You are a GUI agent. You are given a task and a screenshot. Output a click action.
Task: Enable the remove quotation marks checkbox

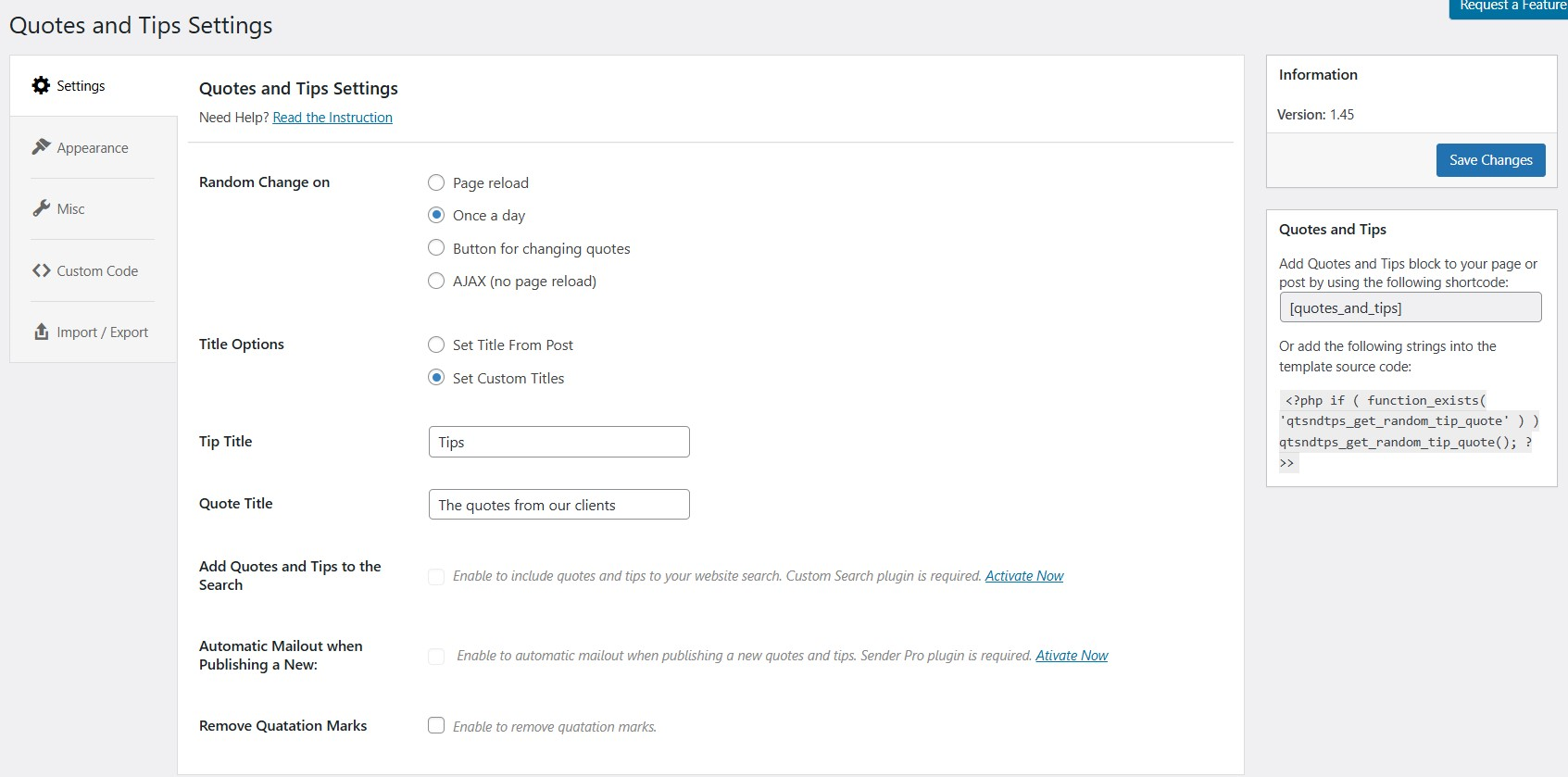(436, 726)
